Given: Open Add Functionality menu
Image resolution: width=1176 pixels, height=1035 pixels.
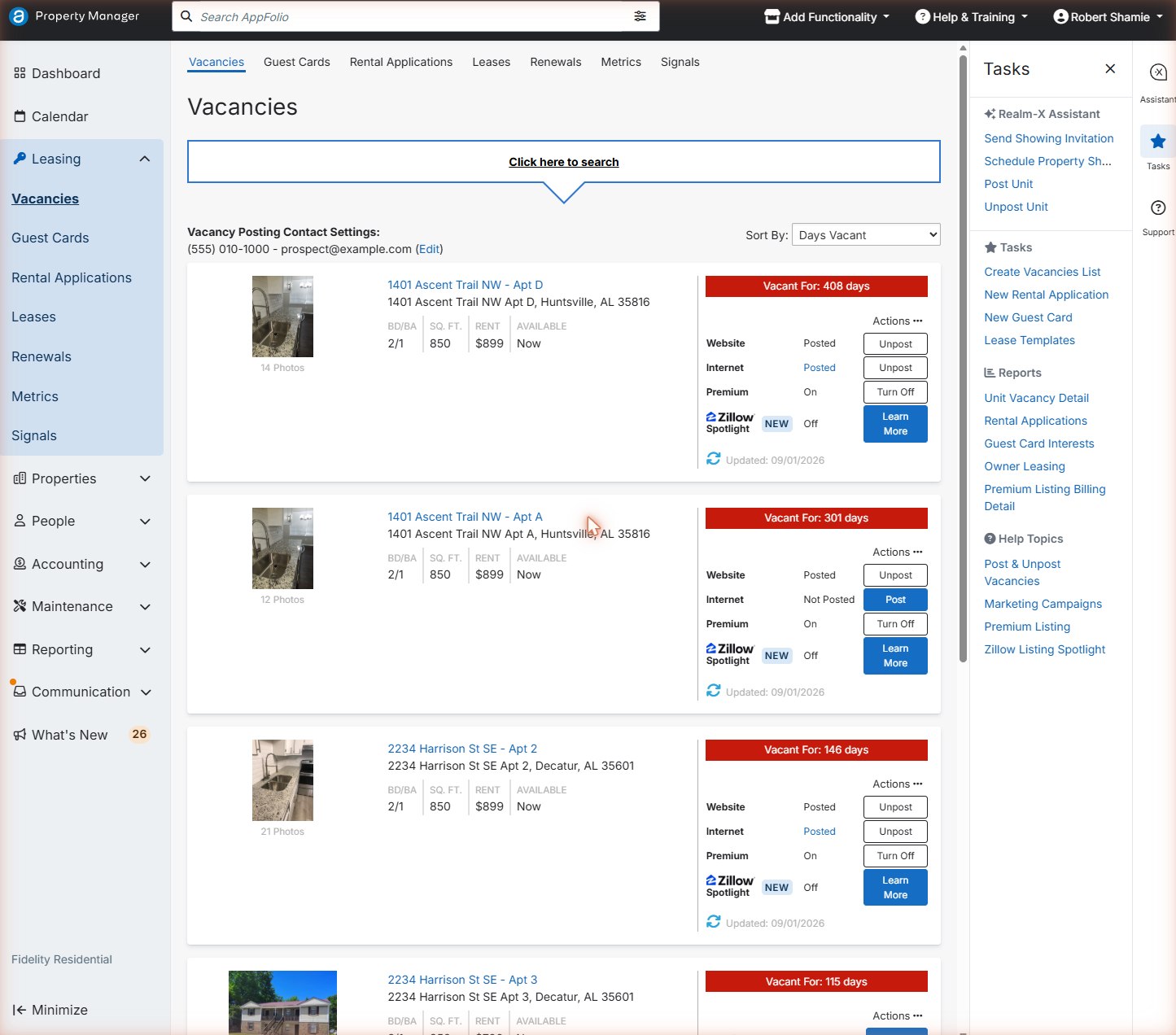Looking at the screenshot, I should click(x=827, y=17).
